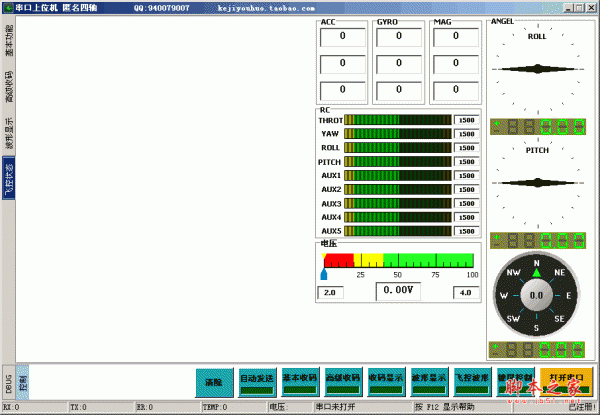Click the compass digital LED readout
Image resolution: width=600 pixels, height=415 pixels.
pos(537,350)
